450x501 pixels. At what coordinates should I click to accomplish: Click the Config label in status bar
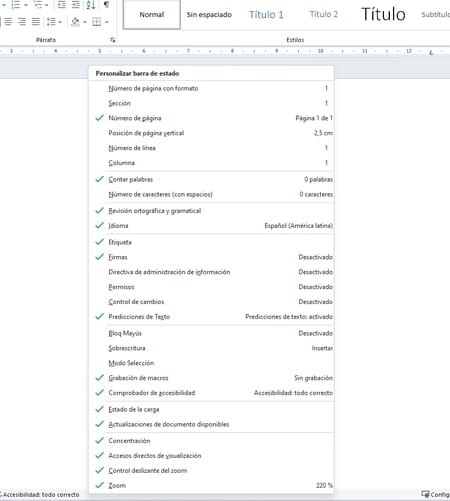coord(440,494)
